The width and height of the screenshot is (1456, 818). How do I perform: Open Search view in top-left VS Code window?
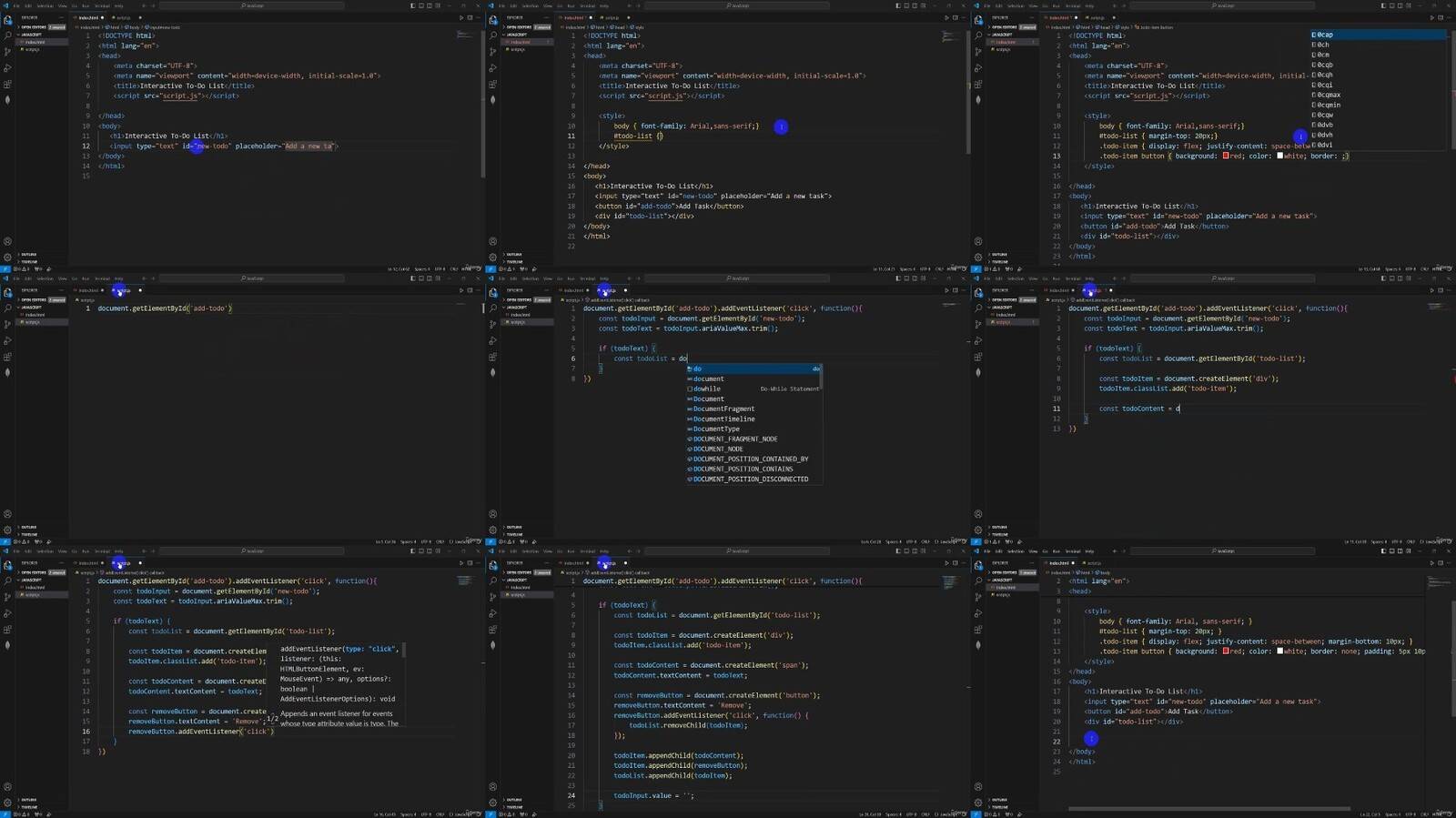[x=7, y=35]
